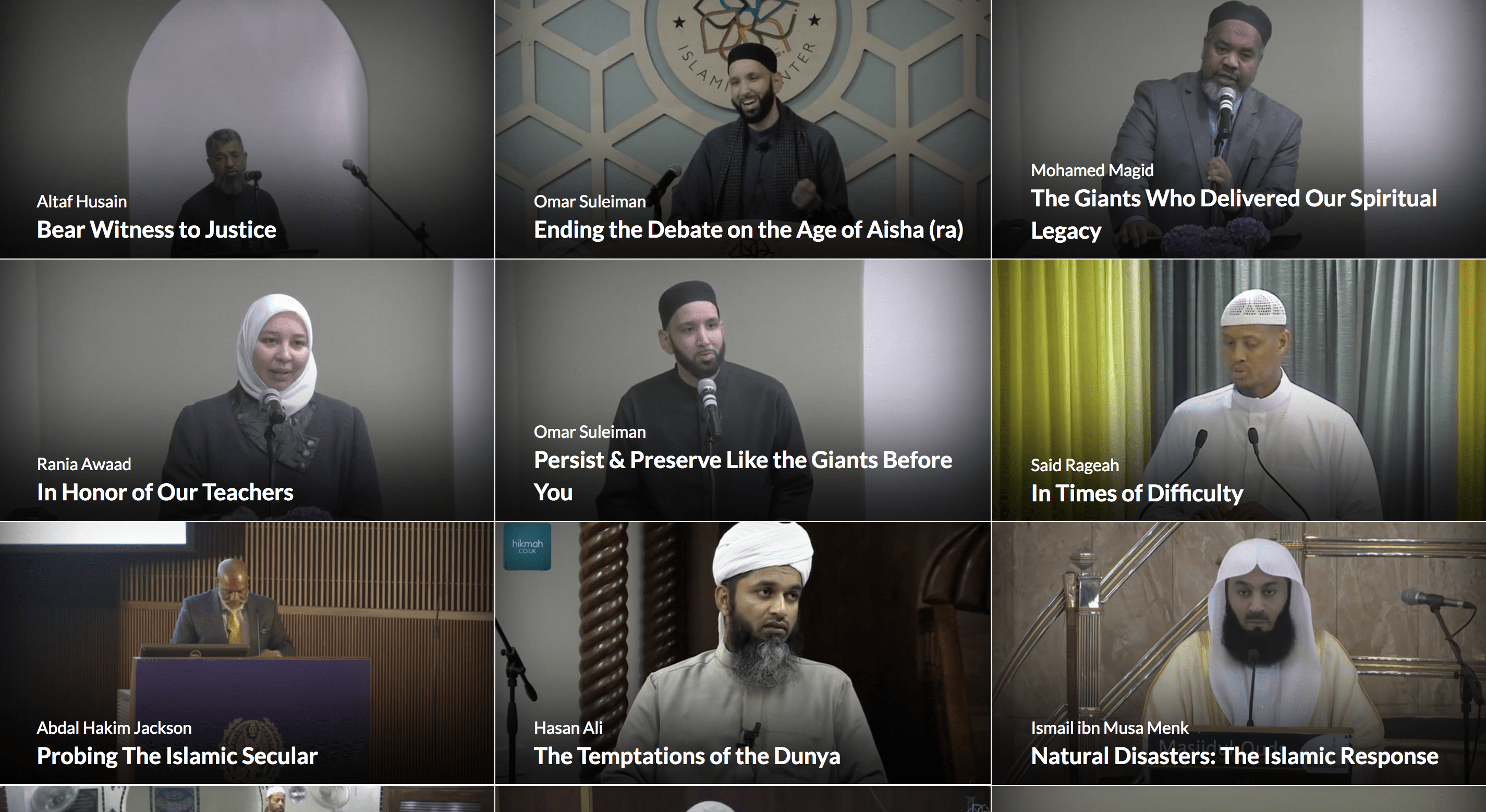Open Natural Disasters: The Islamic Response

(1235, 756)
